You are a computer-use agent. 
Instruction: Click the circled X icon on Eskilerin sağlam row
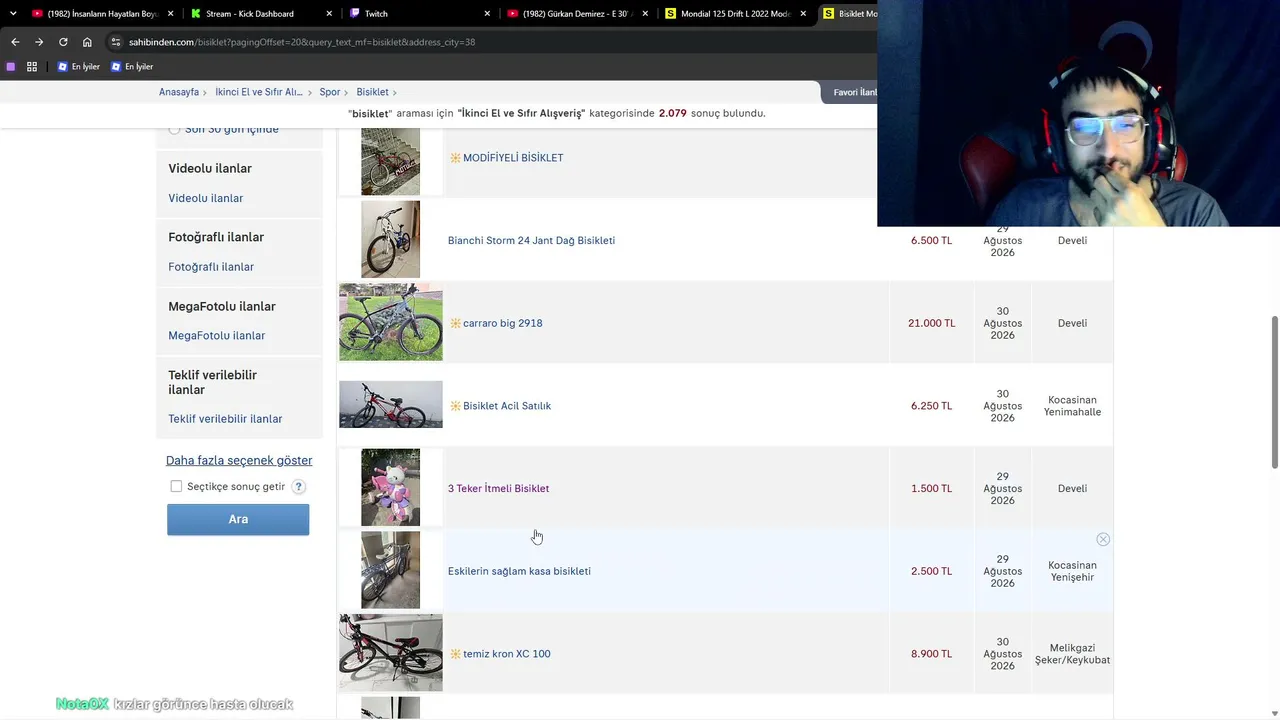[1103, 539]
